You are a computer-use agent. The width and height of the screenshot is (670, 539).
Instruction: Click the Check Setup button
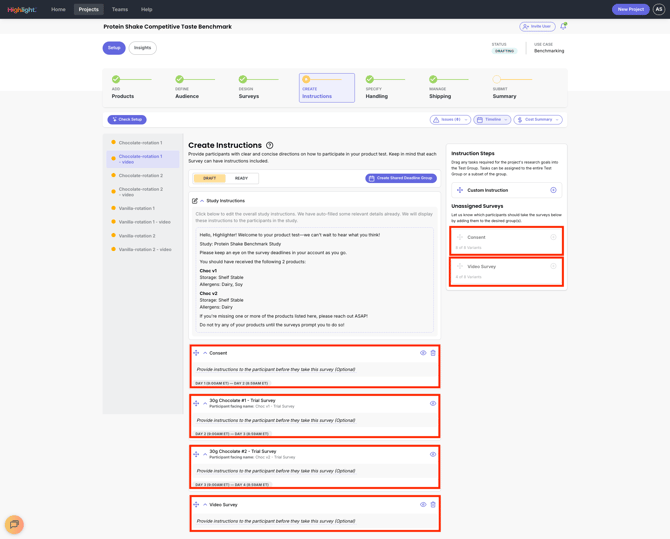(127, 120)
